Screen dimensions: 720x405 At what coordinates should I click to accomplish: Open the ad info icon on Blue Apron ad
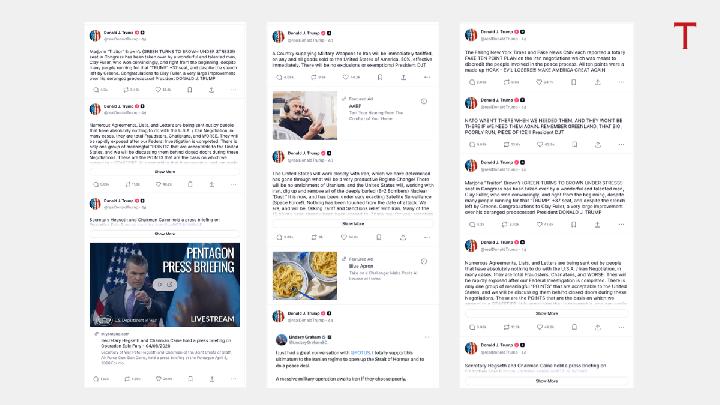coord(424,261)
